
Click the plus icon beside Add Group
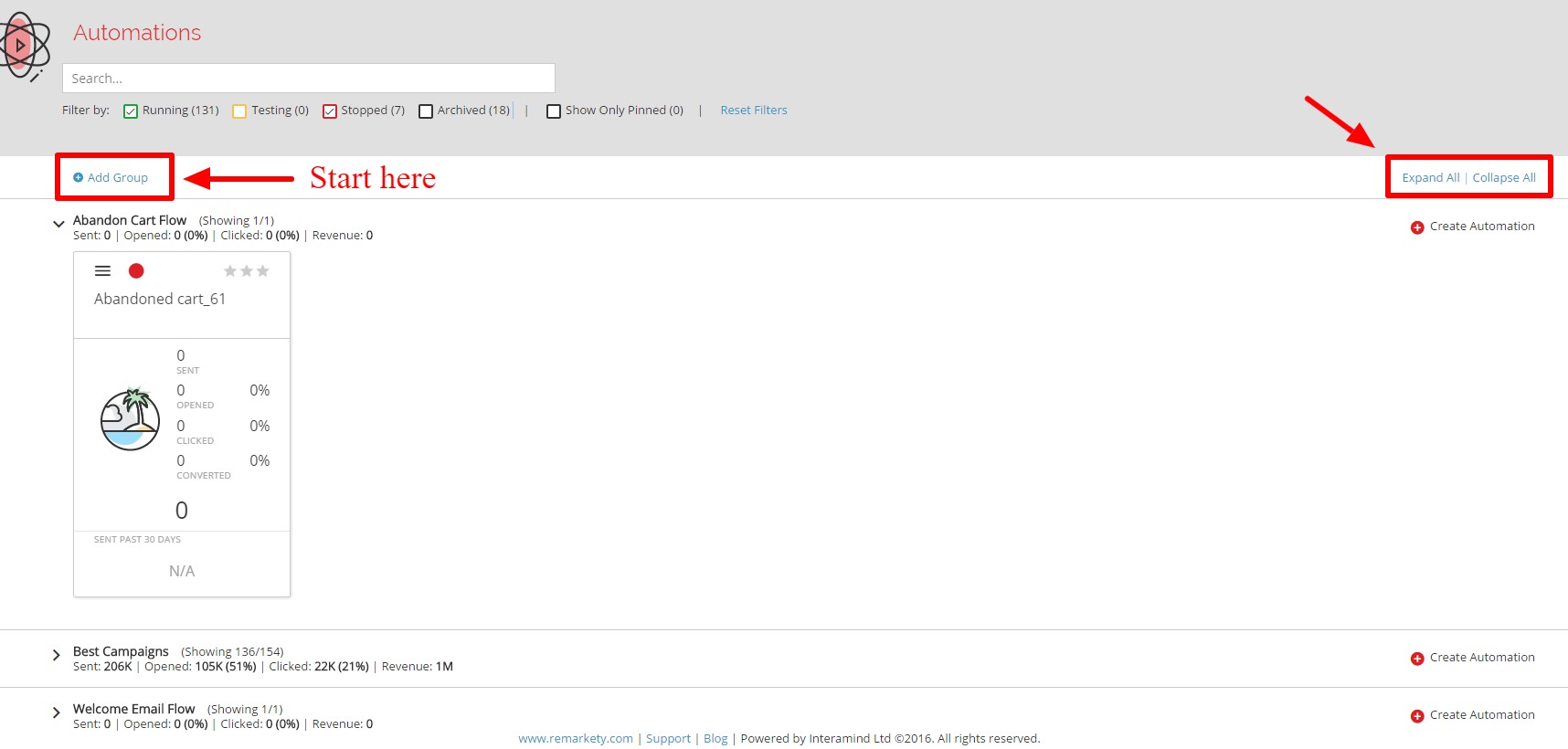79,178
